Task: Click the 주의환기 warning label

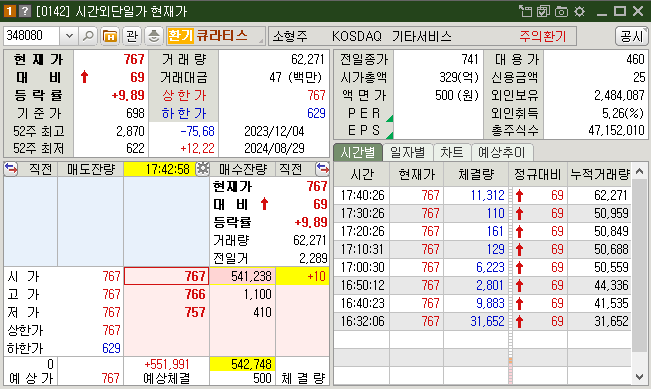Action: [x=543, y=37]
